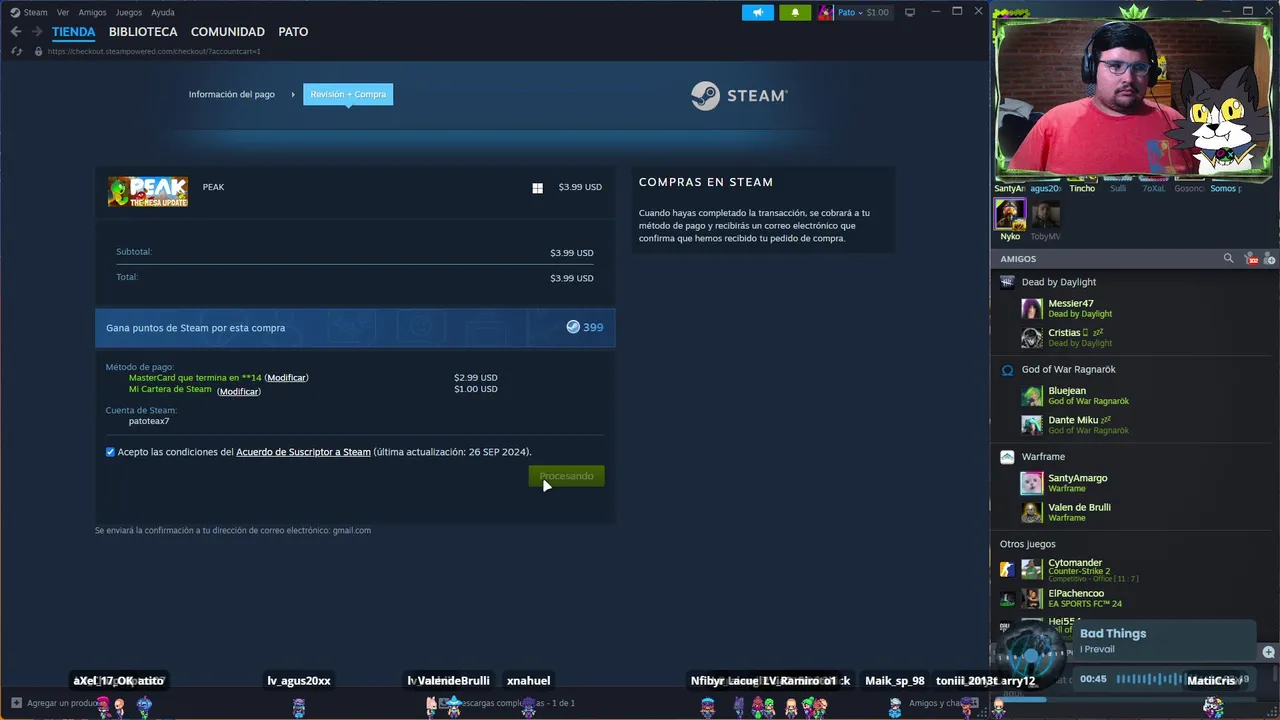Click the PEAK item name
Viewport: 1280px width, 720px height.
point(213,187)
